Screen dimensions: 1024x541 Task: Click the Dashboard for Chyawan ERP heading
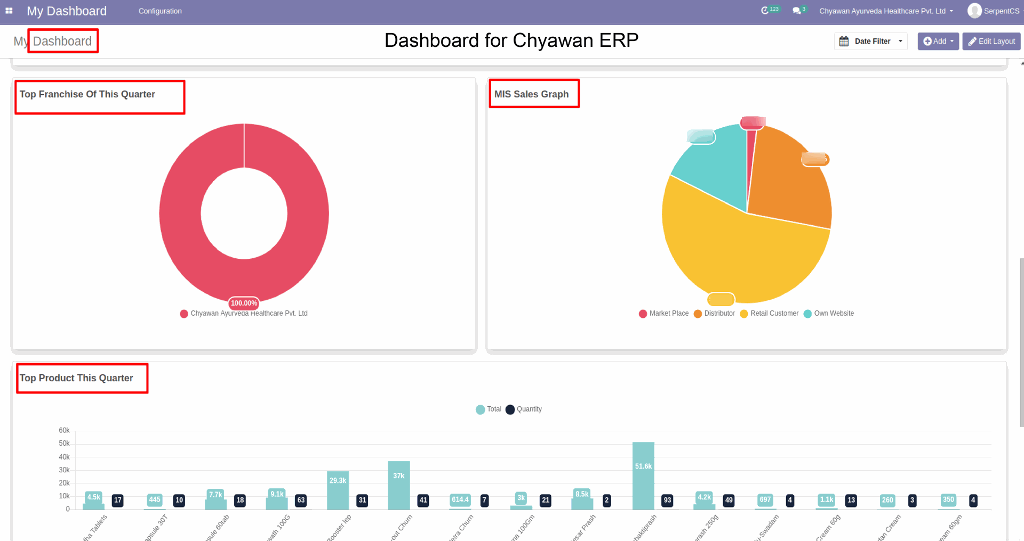511,41
